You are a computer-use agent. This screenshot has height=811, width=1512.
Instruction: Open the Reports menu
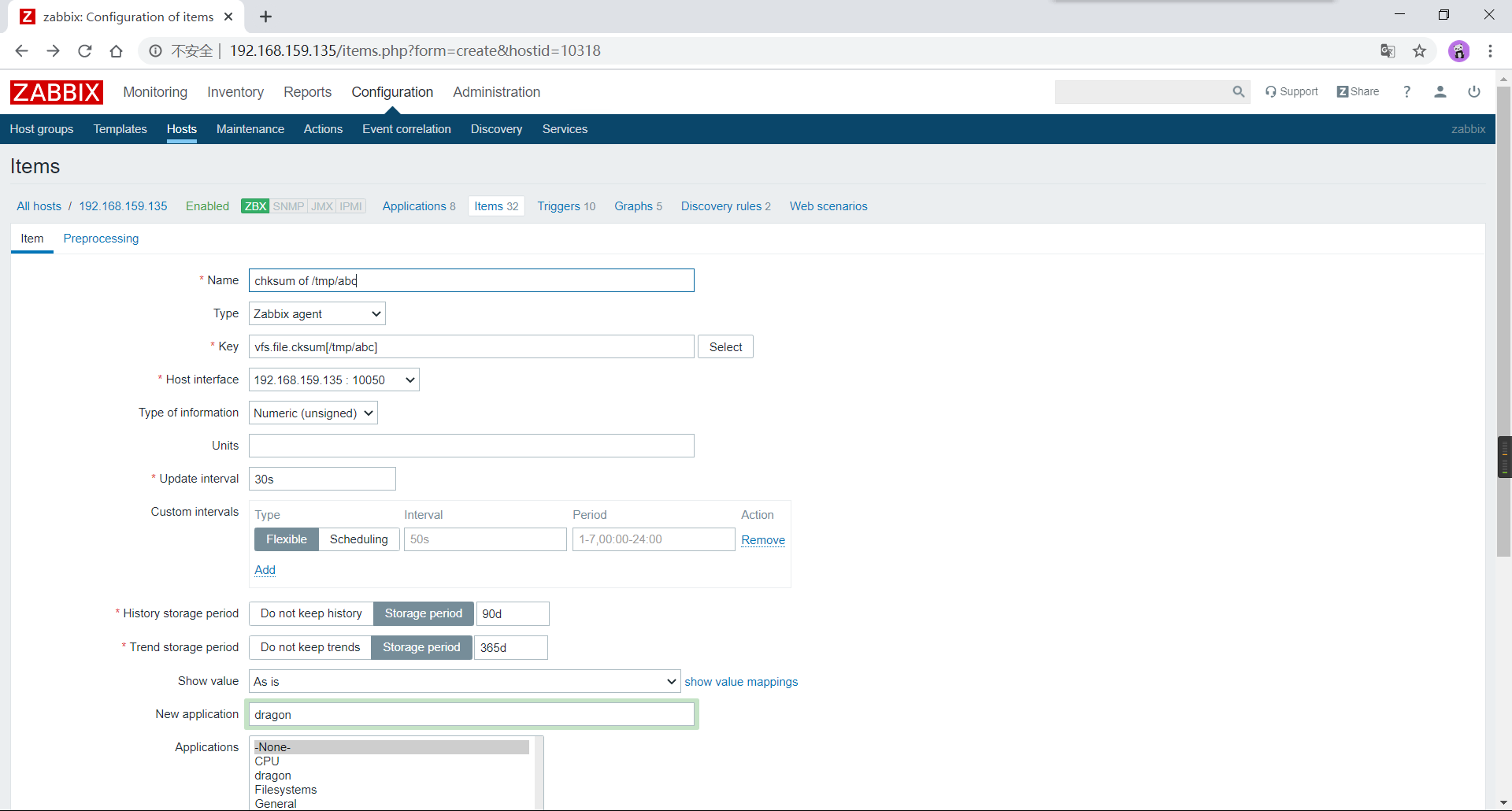307,92
